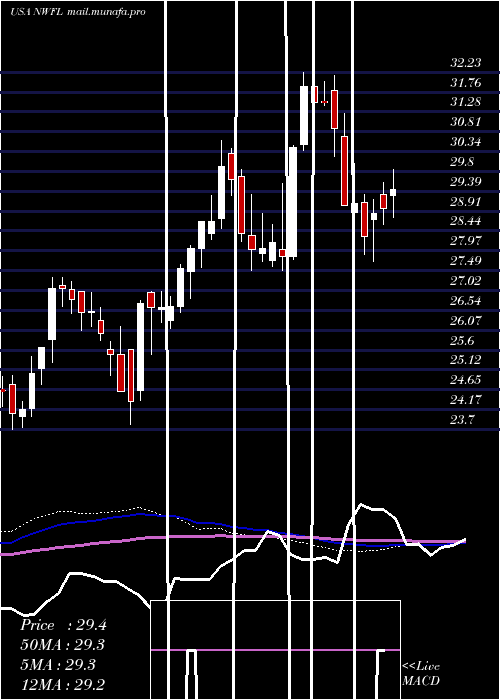Click the '50MA : 29.3' readout

(63, 645)
